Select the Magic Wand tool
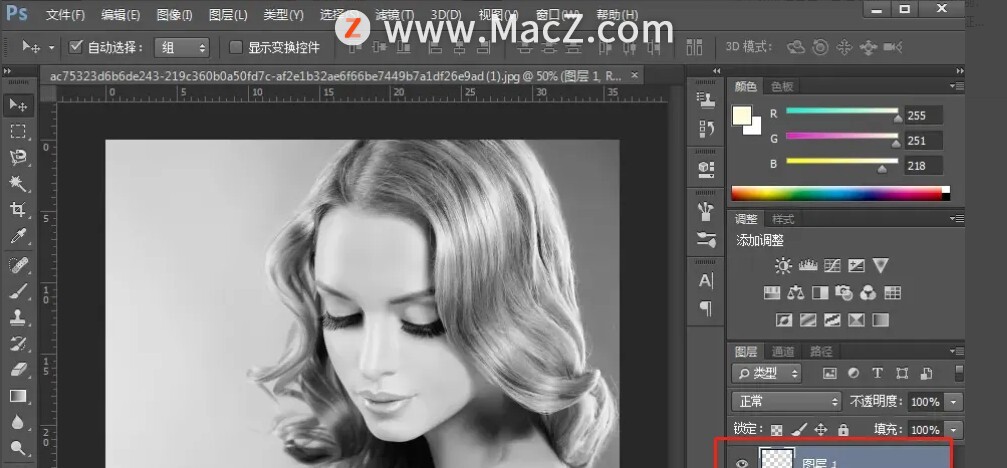 [x=18, y=184]
